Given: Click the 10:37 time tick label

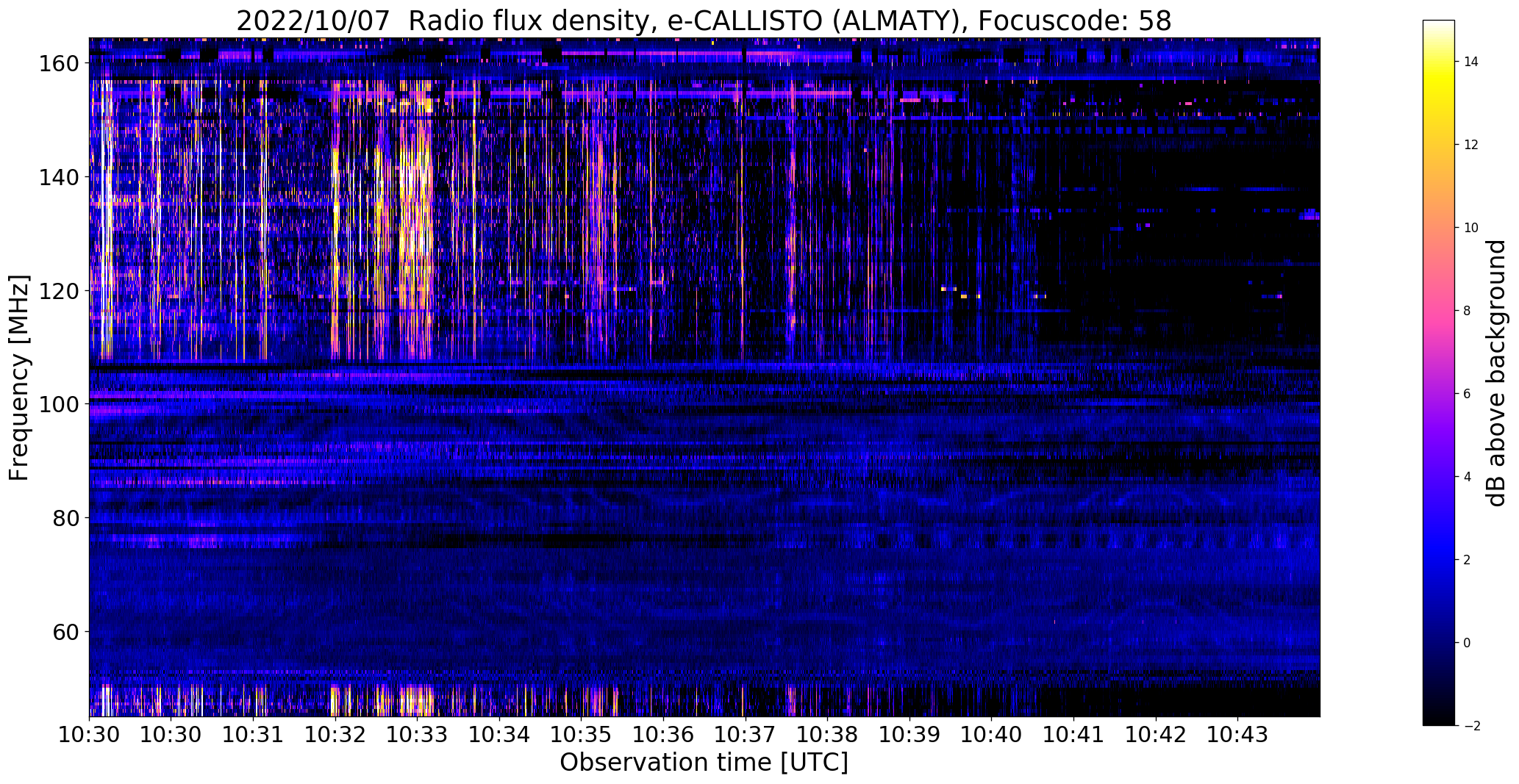Looking at the screenshot, I should tap(746, 735).
